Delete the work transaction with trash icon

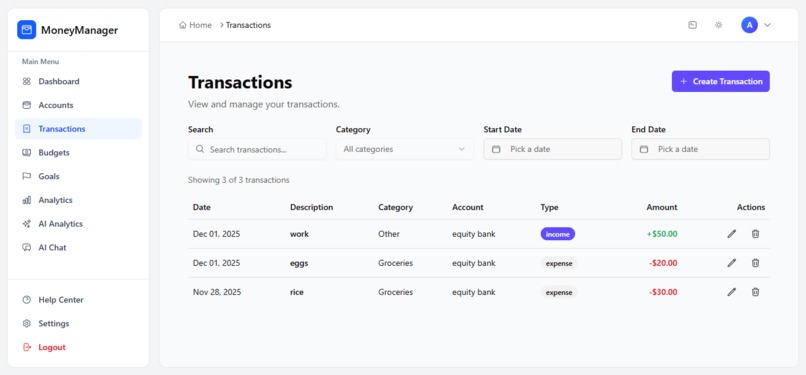pyautogui.click(x=755, y=234)
